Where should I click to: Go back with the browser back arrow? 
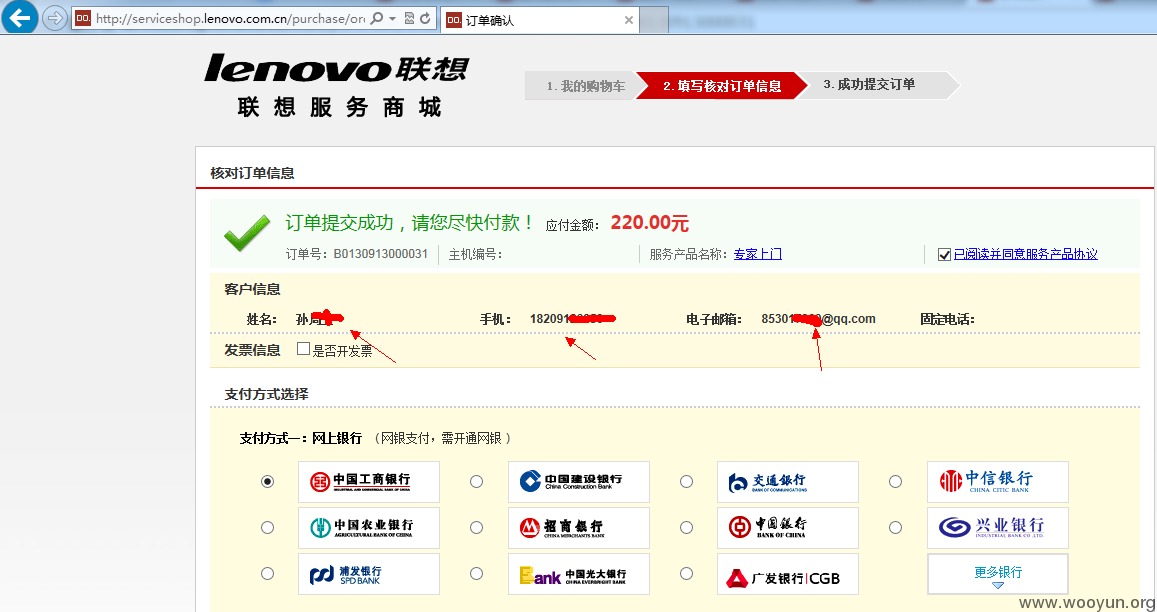tap(20, 17)
